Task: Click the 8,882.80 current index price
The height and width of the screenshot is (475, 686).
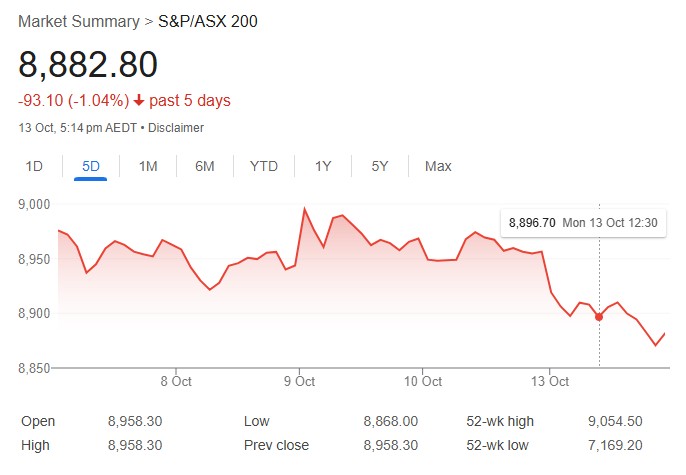Action: tap(88, 65)
